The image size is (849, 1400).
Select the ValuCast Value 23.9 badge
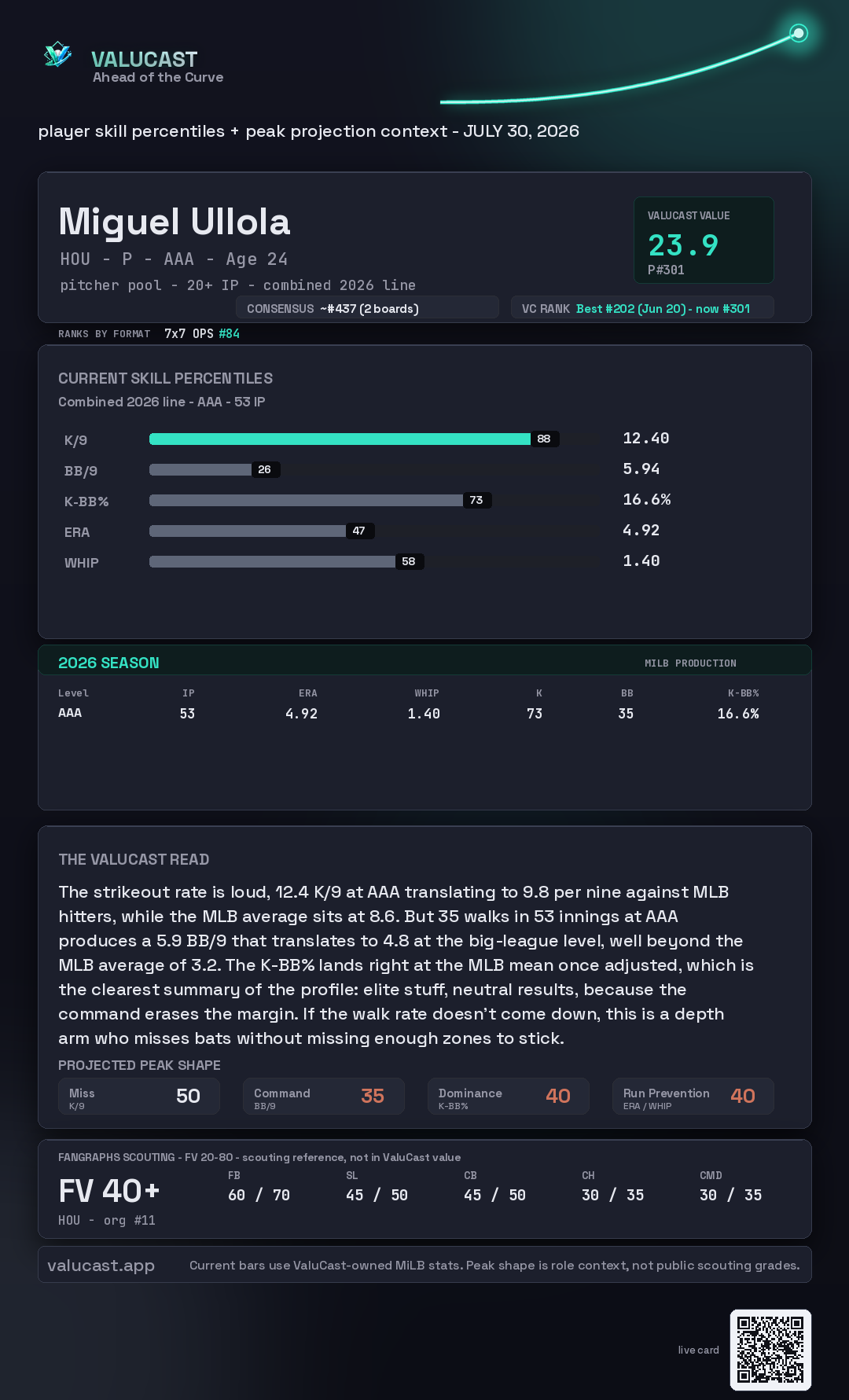[x=704, y=240]
